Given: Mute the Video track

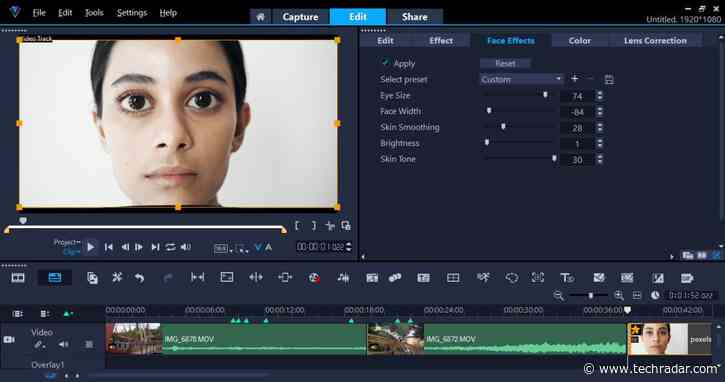Looking at the screenshot, I should pyautogui.click(x=63, y=345).
